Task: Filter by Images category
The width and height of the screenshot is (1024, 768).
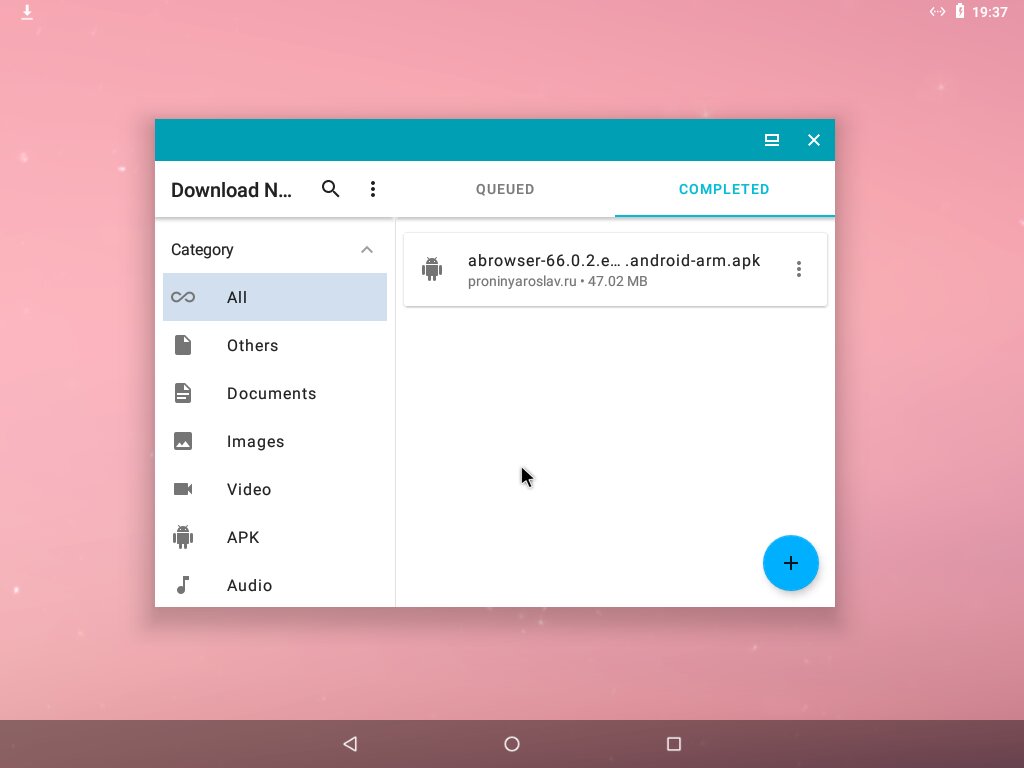Action: 255,441
